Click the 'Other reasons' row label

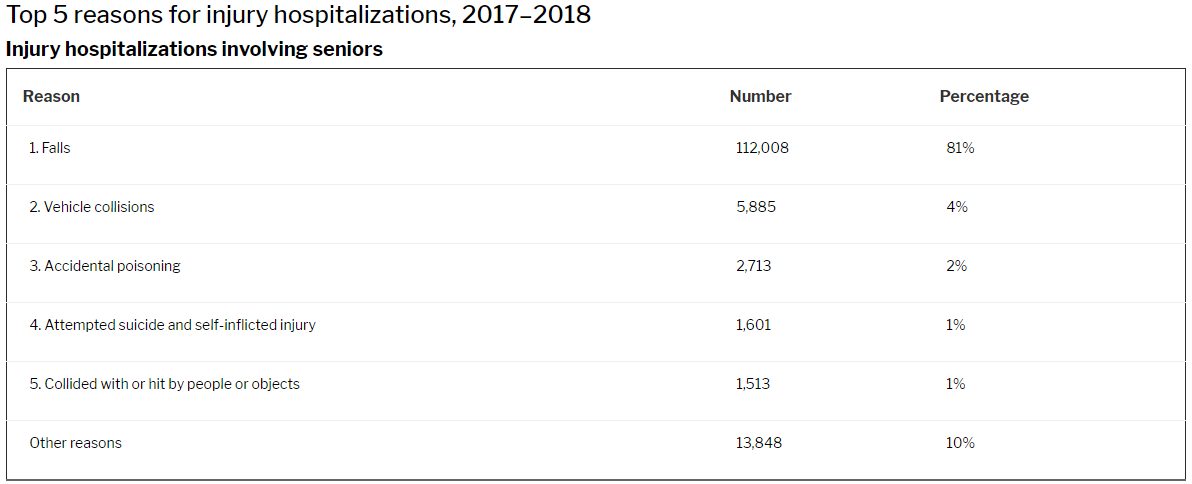pos(75,443)
